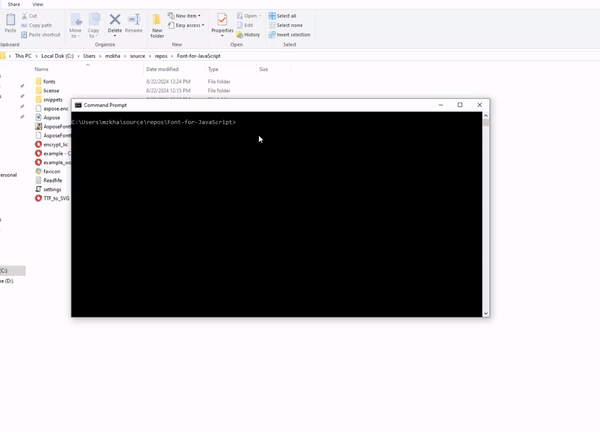Open the History ribbon item
The height and width of the screenshot is (432, 600).
pyautogui.click(x=251, y=34)
